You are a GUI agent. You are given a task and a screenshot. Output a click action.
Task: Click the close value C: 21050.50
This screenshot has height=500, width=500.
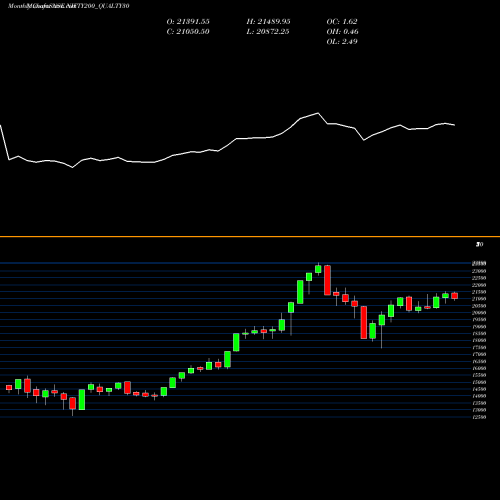click(x=188, y=32)
